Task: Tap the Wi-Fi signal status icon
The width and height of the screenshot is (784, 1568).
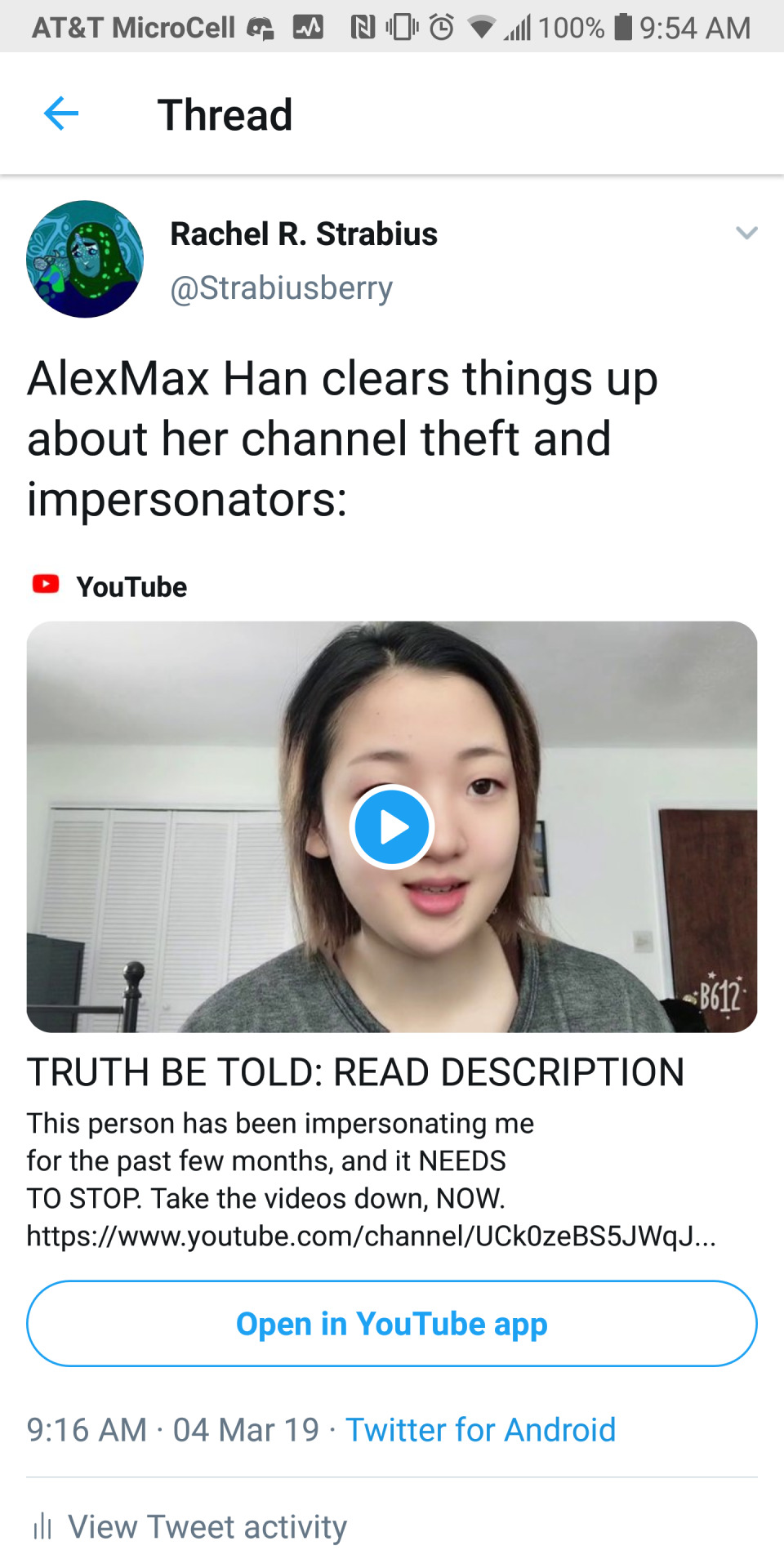Action: pyautogui.click(x=482, y=29)
